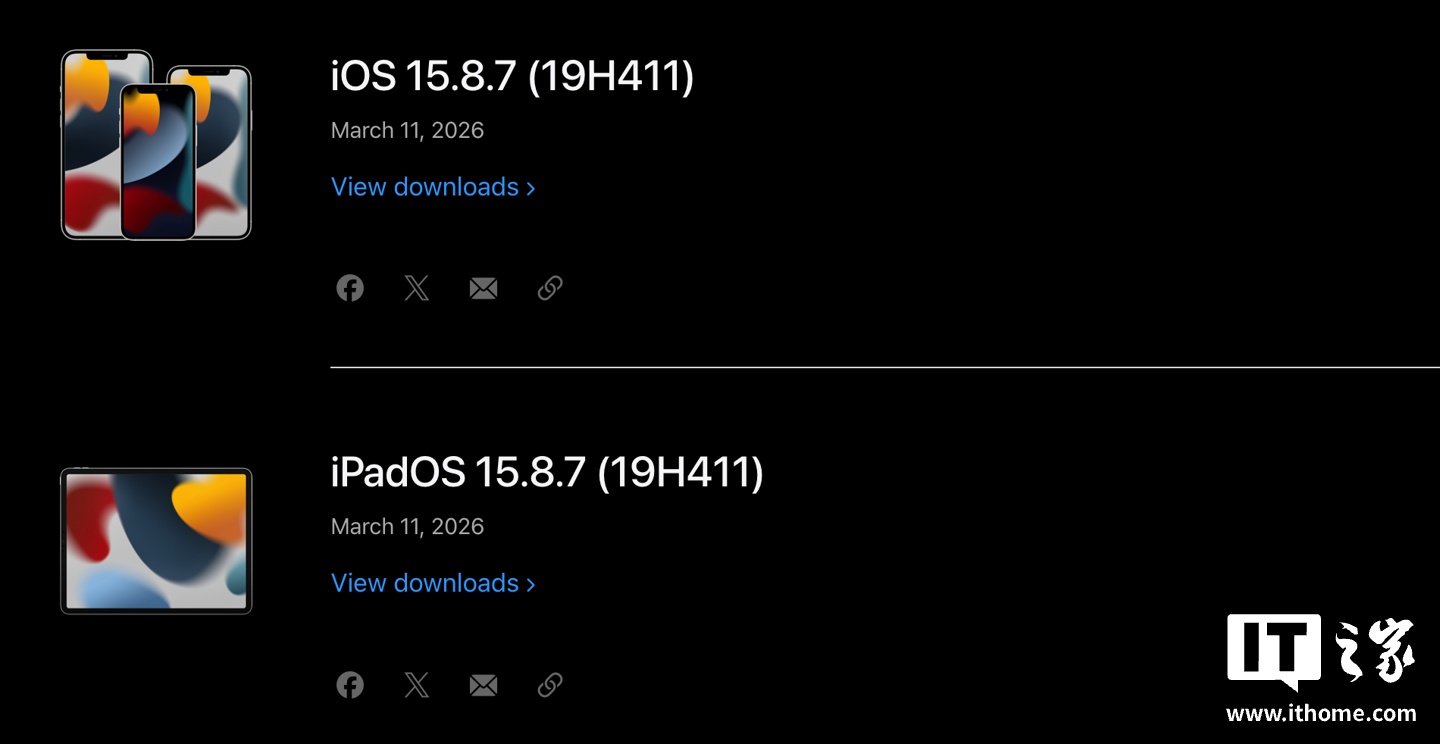Open View downloads for iPadOS 15.8.7
Screen dimensions: 1440x744
coord(425,583)
